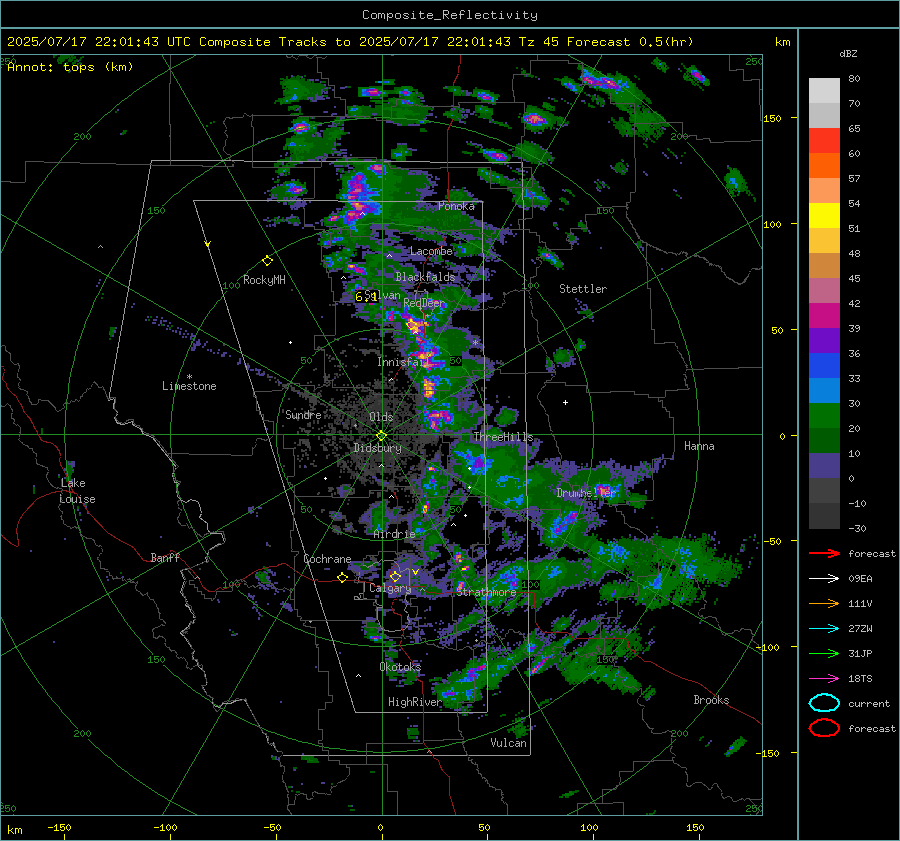Click the HighRiver town label
900x841 pixels.
[x=415, y=702]
